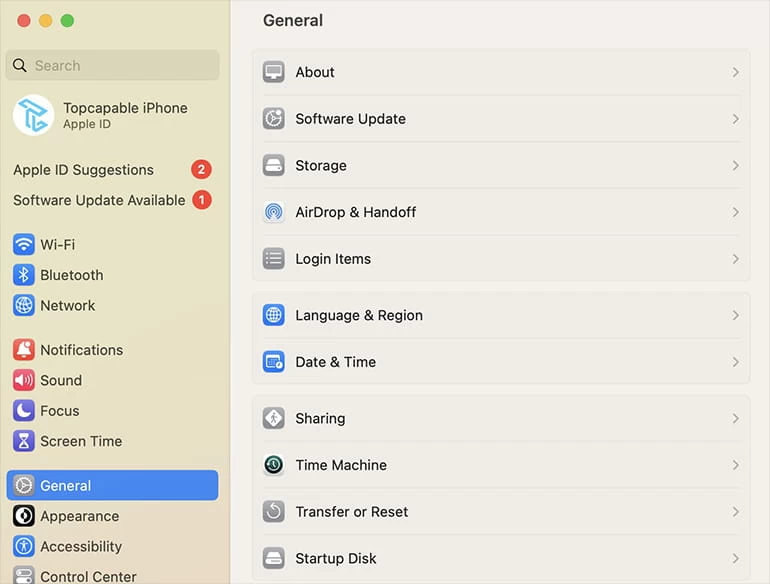Click the Startup Disk icon
This screenshot has height=584, width=770.
273,558
